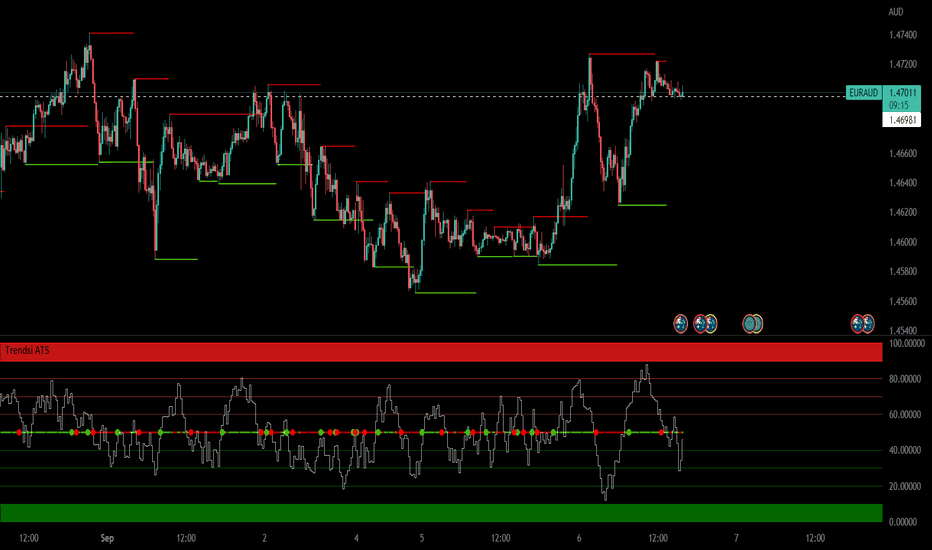Click the day 4 label on the time axis
This screenshot has height=550, width=932.
356,538
